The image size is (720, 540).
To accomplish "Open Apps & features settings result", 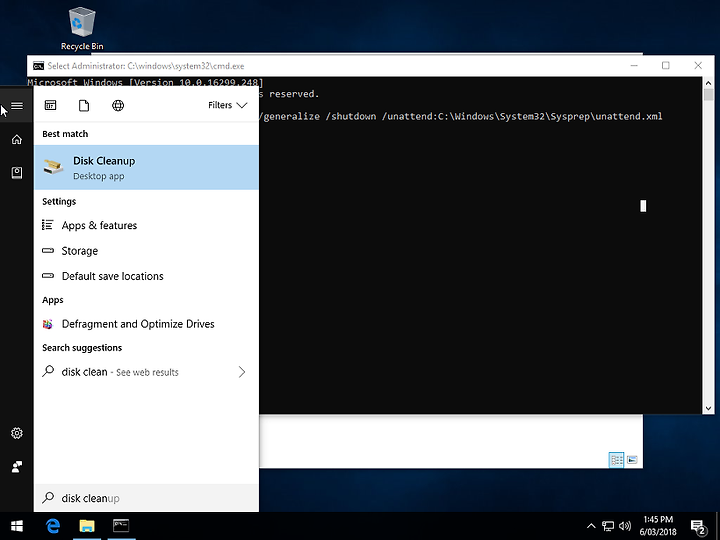I will [146, 225].
